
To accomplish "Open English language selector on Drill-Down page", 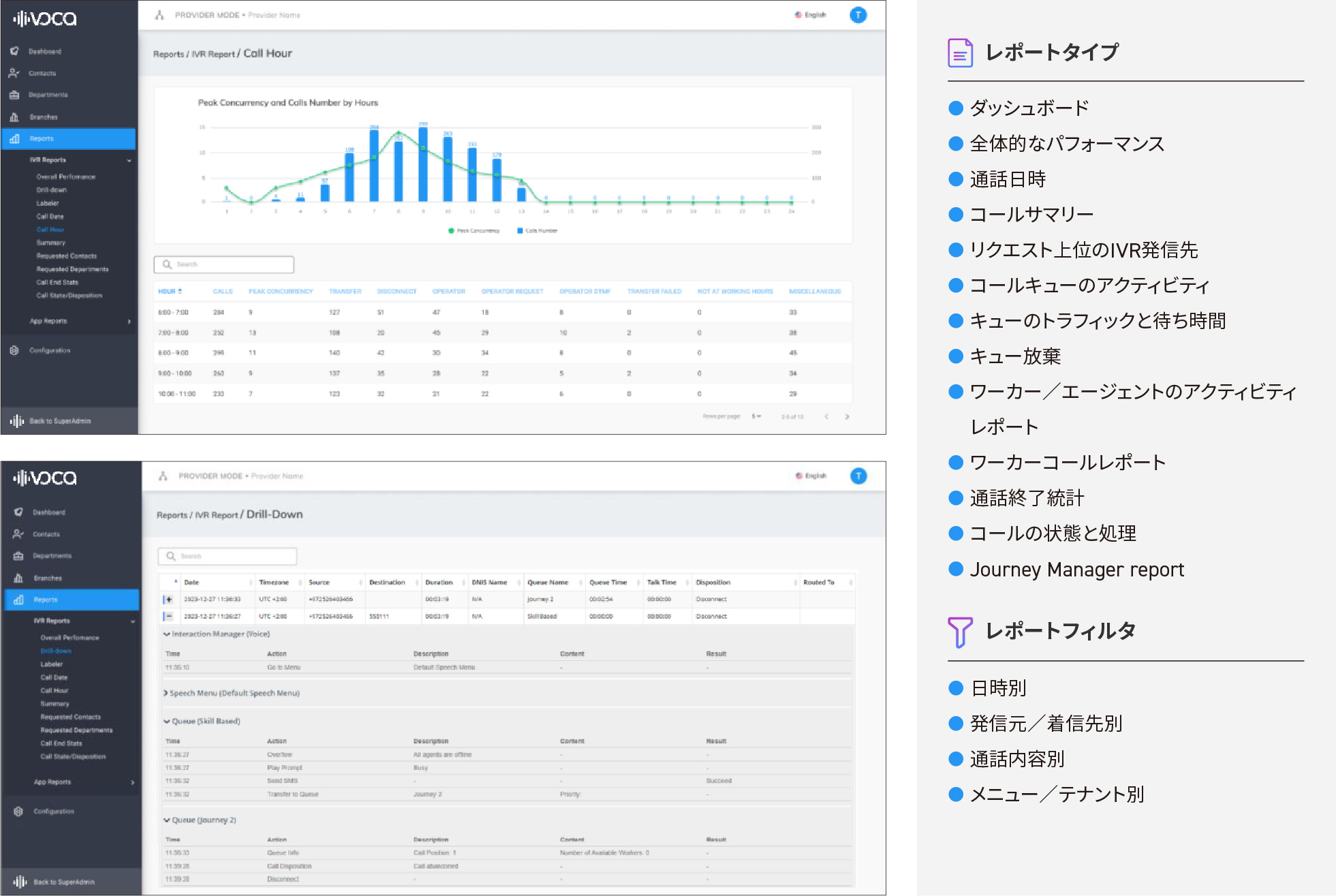I will pyautogui.click(x=811, y=476).
